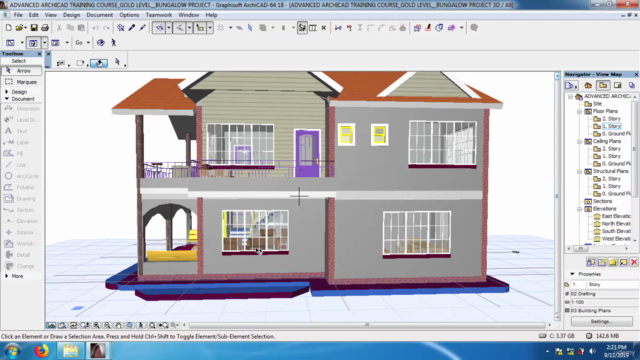The image size is (640, 360).
Task: Click the 3D orbit globe icon
Action: click(x=100, y=42)
